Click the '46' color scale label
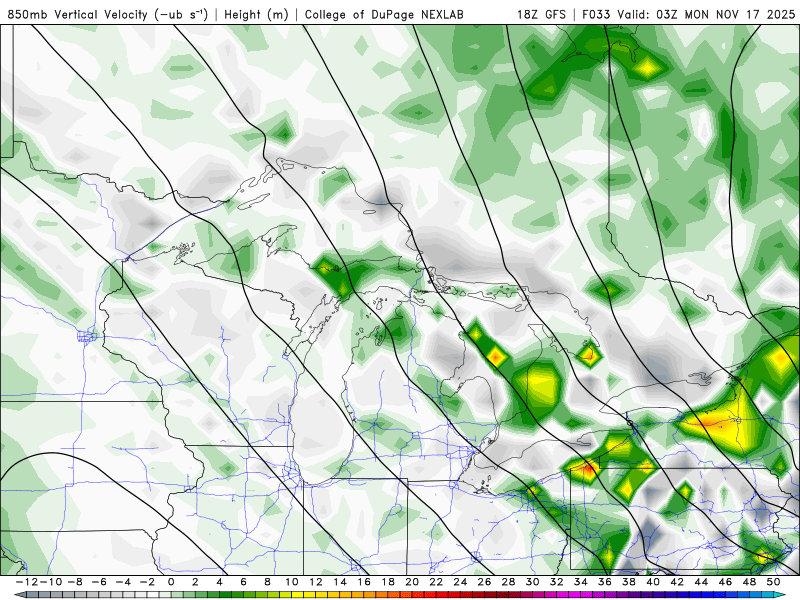 coord(725,582)
